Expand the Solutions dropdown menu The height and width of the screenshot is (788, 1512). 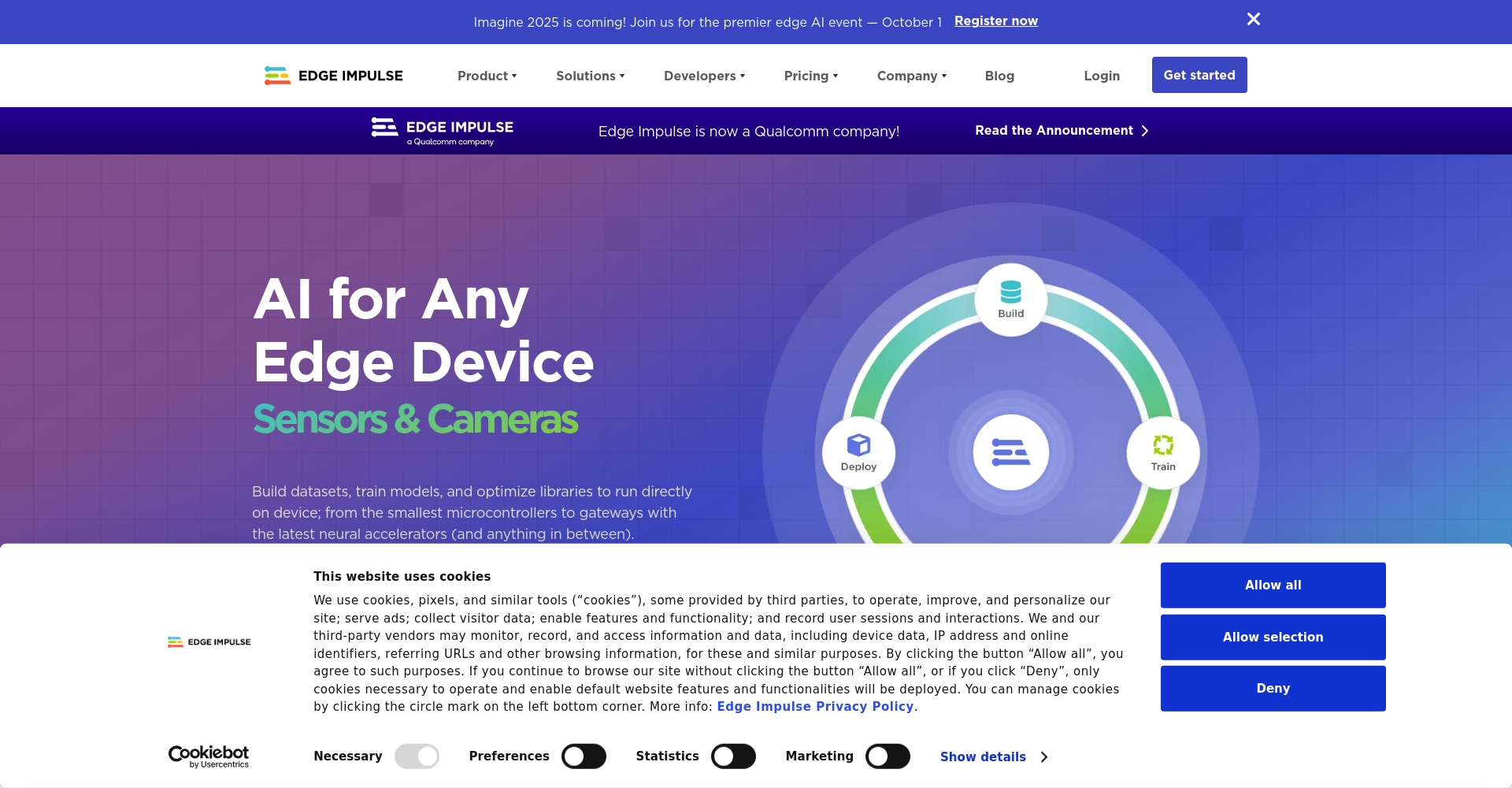pyautogui.click(x=590, y=76)
